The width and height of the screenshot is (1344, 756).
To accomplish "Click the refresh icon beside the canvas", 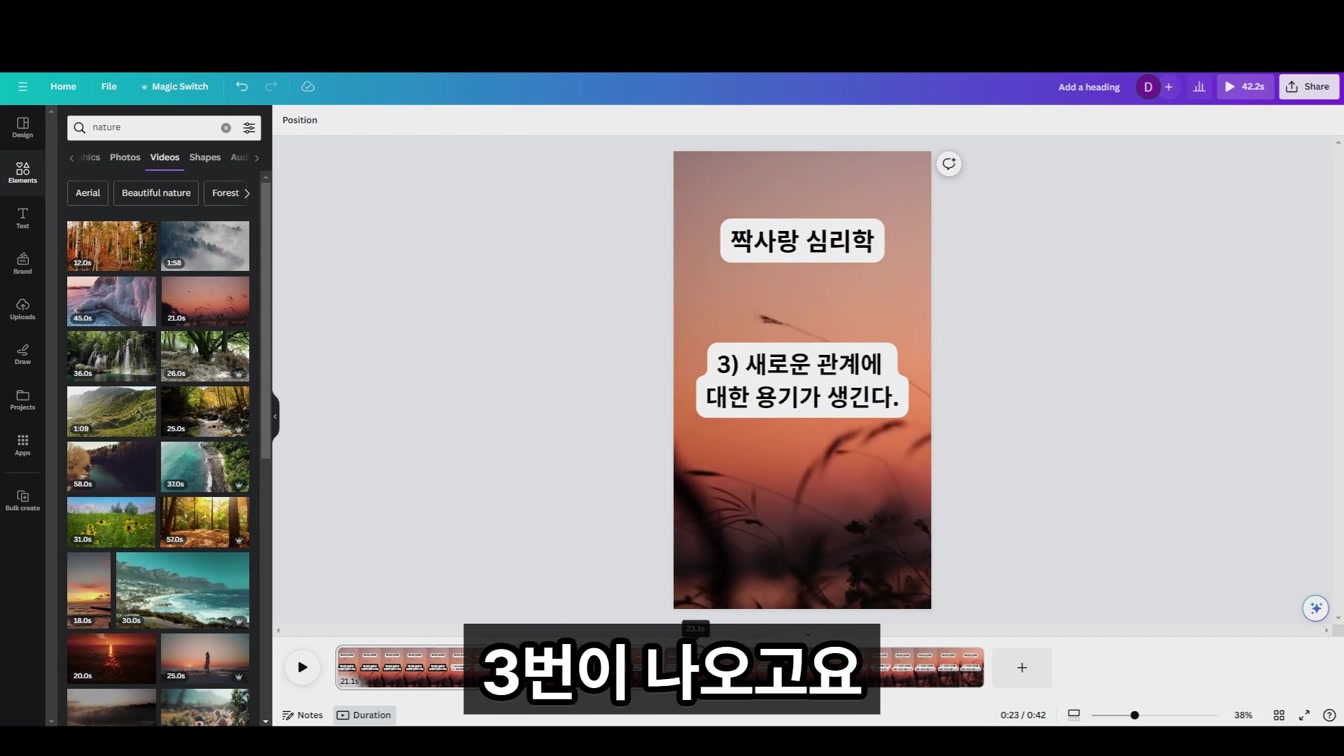I will [x=949, y=164].
